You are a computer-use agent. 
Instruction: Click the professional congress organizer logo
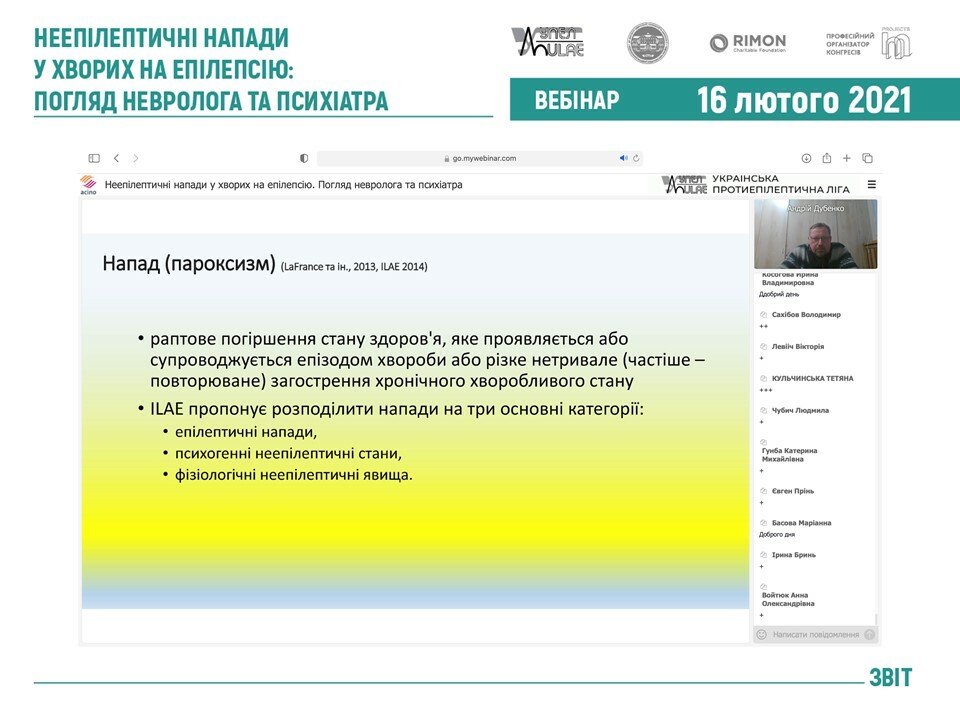pos(868,43)
